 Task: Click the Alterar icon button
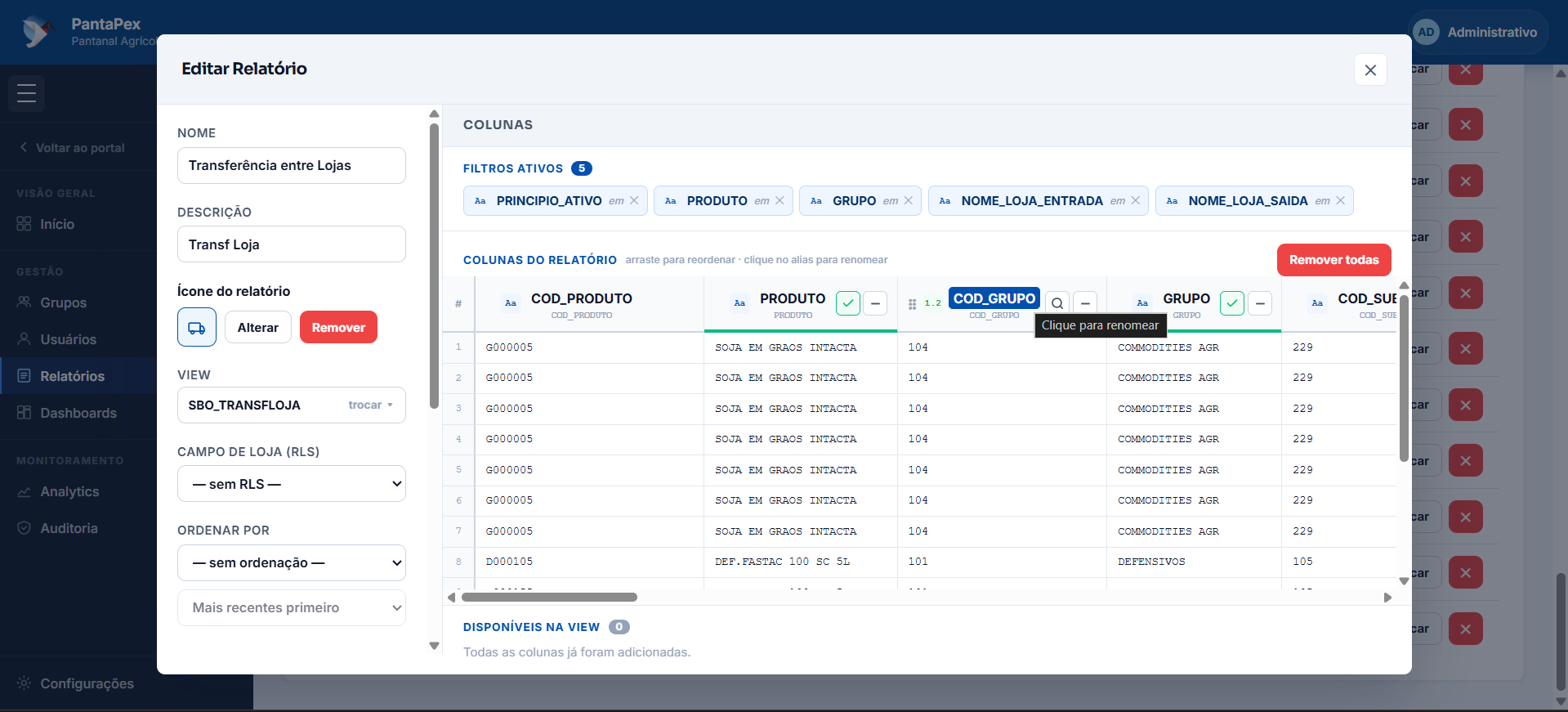(258, 327)
